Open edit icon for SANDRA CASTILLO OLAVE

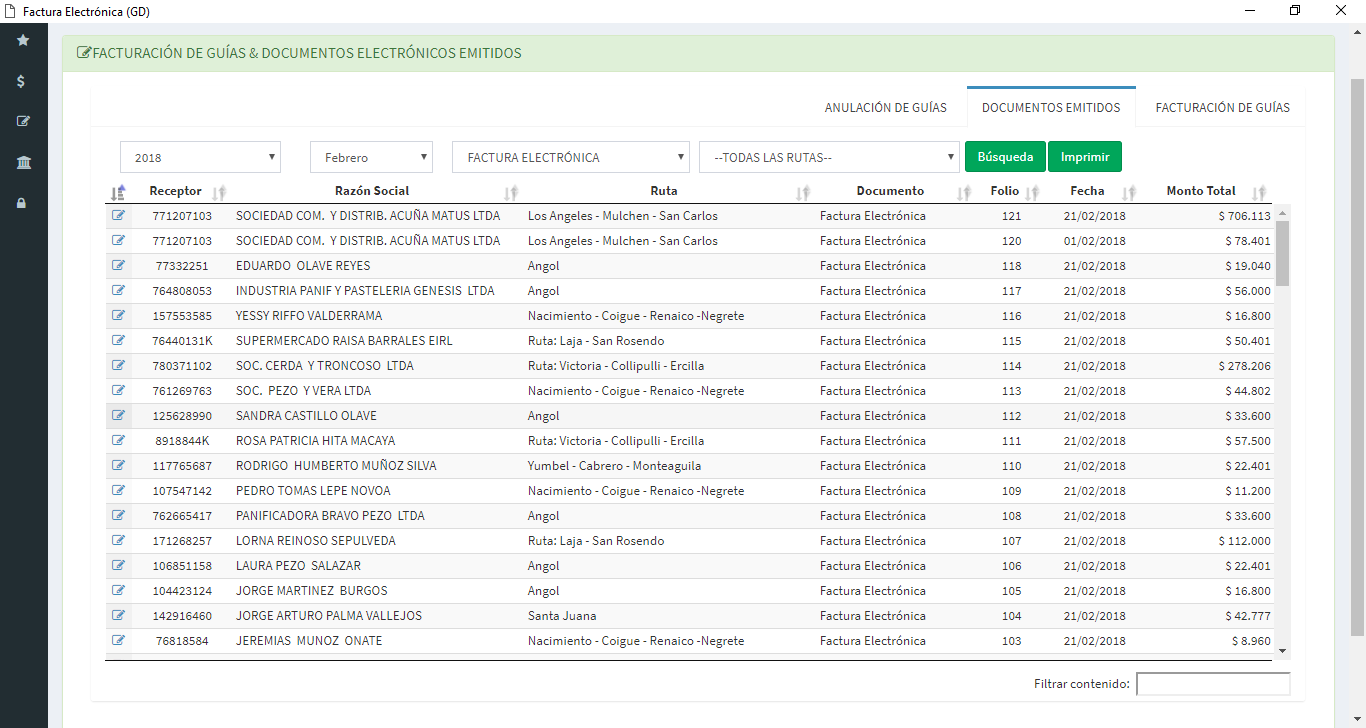point(119,415)
